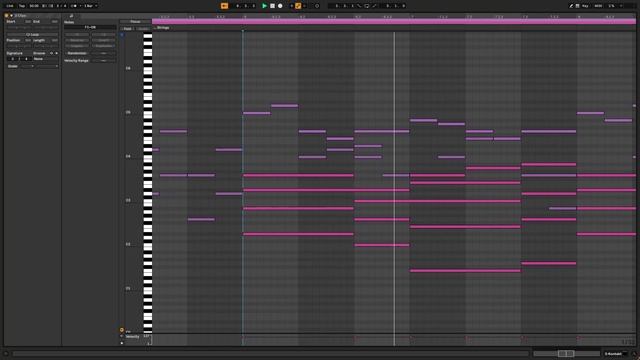This screenshot has height=360, width=640.
Task: Open the Scale root note dropdown
Action: (27, 66)
